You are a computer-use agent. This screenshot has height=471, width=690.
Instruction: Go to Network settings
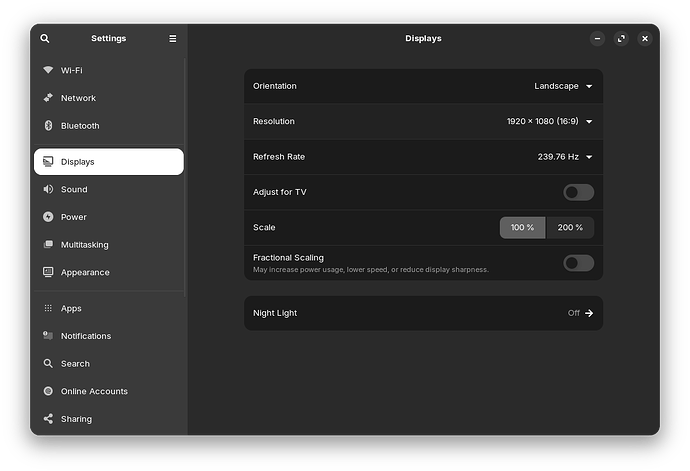point(109,98)
